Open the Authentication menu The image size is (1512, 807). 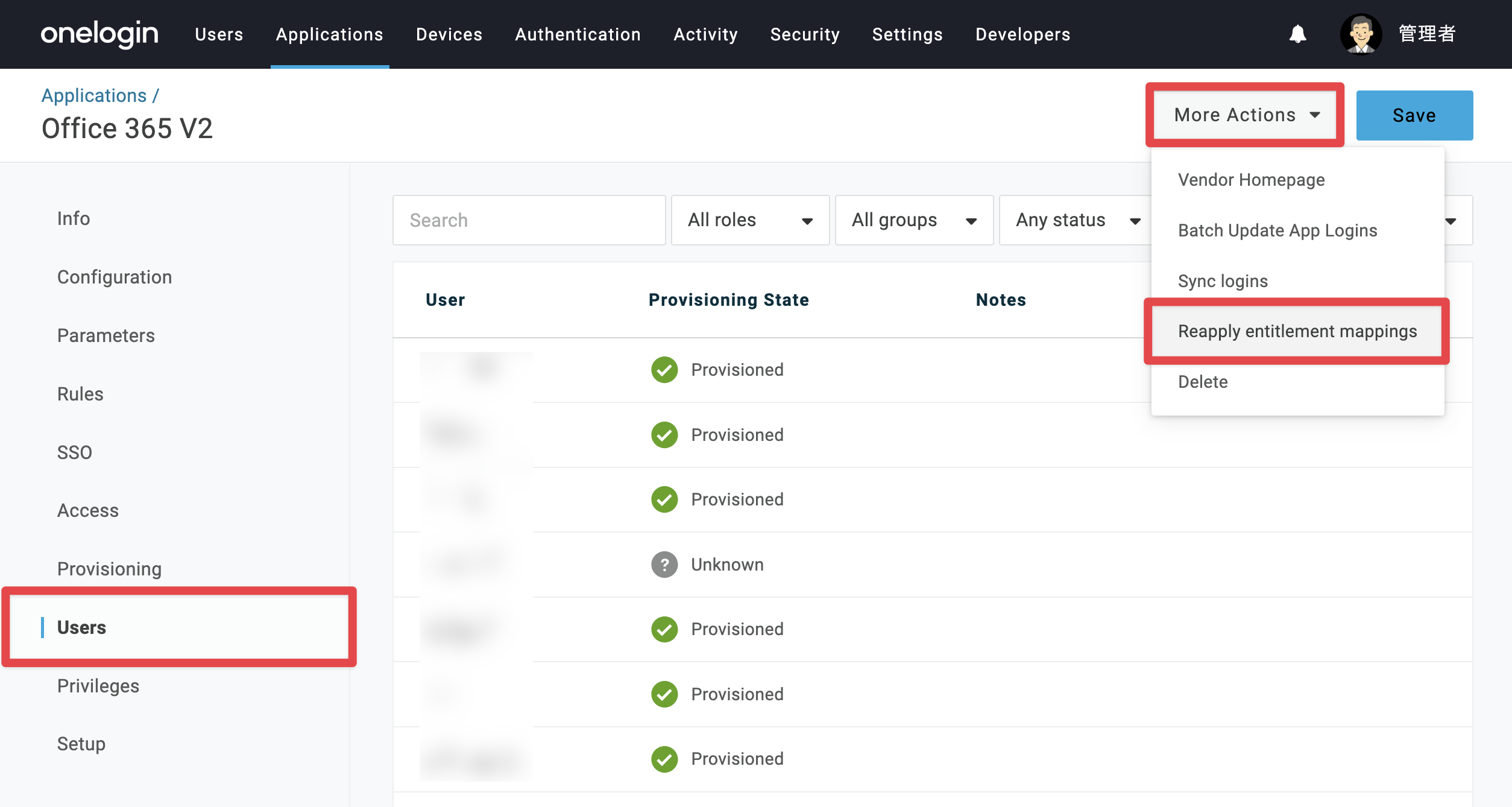coord(578,34)
